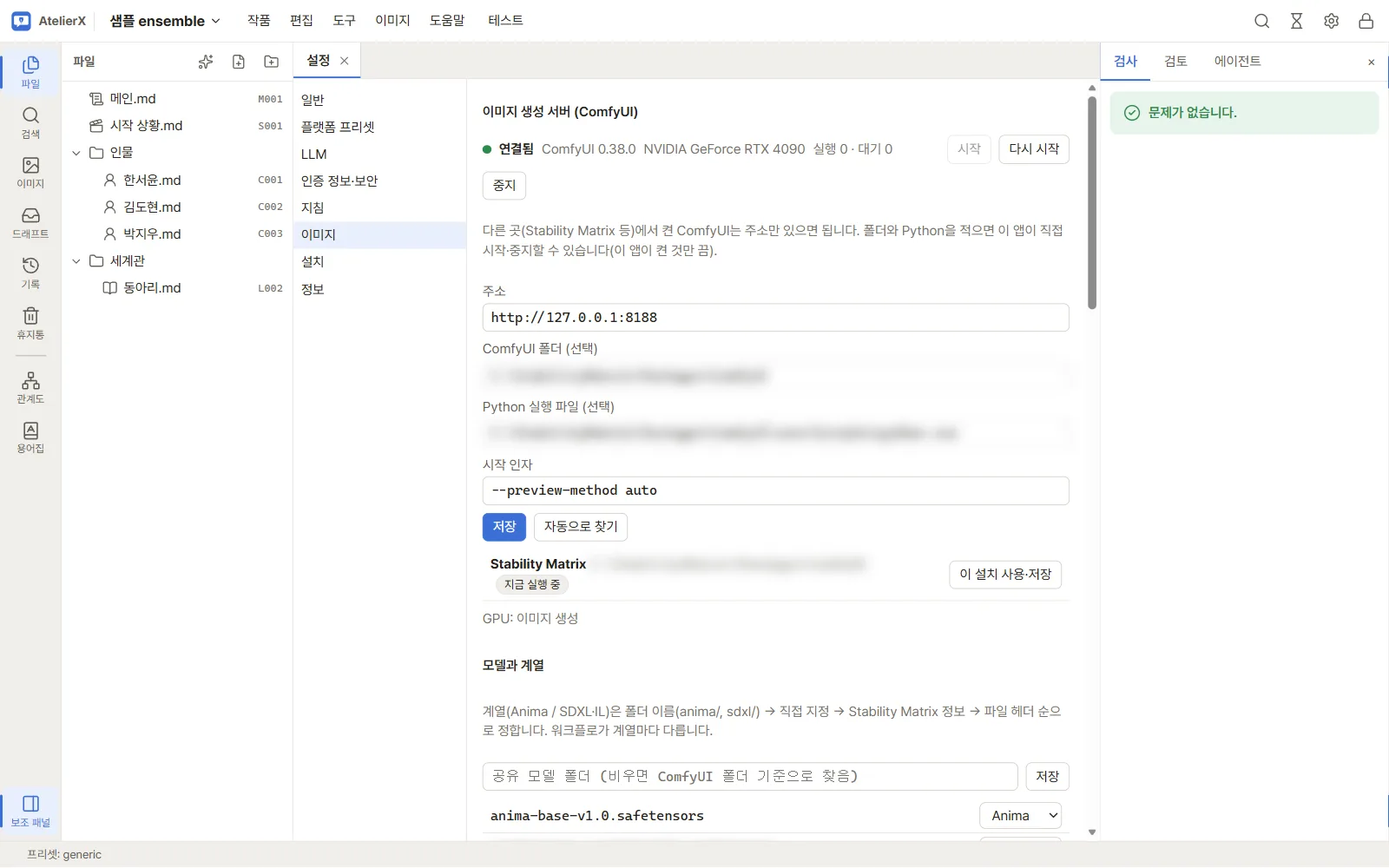Viewport: 1389px width, 868px height.
Task: Toggle the 보조 패널 side panel
Action: pos(30,811)
